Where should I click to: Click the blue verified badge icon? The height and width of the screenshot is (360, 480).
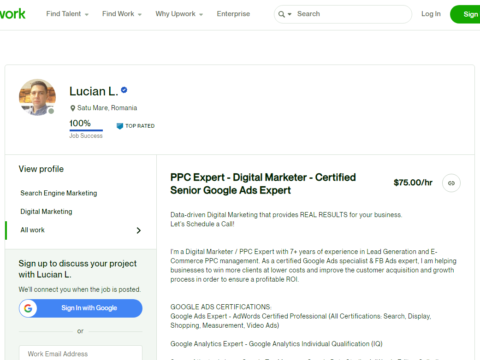click(124, 90)
